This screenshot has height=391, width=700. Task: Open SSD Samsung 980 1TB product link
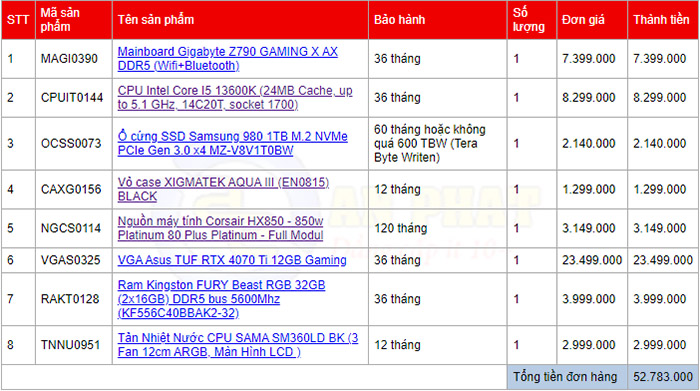tap(233, 143)
